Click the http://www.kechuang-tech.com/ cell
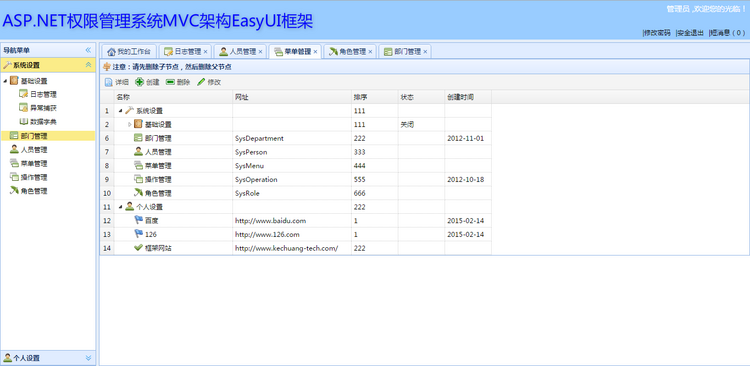The width and height of the screenshot is (750, 366). coord(292,248)
